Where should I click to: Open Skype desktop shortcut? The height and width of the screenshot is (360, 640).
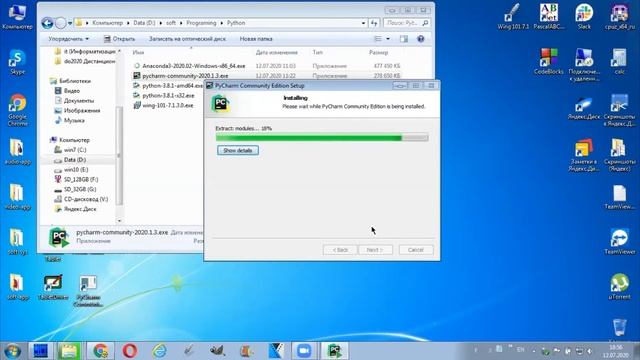point(18,62)
